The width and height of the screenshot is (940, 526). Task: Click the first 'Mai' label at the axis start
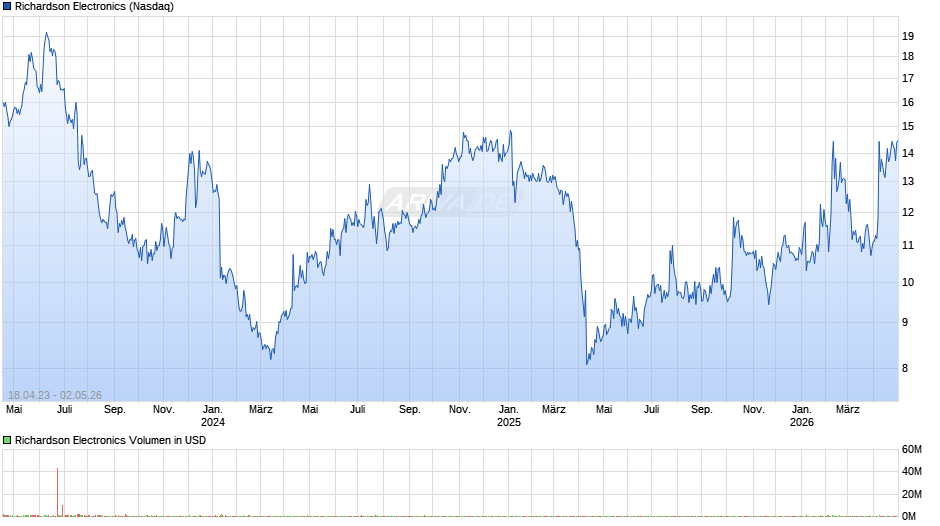click(x=14, y=410)
